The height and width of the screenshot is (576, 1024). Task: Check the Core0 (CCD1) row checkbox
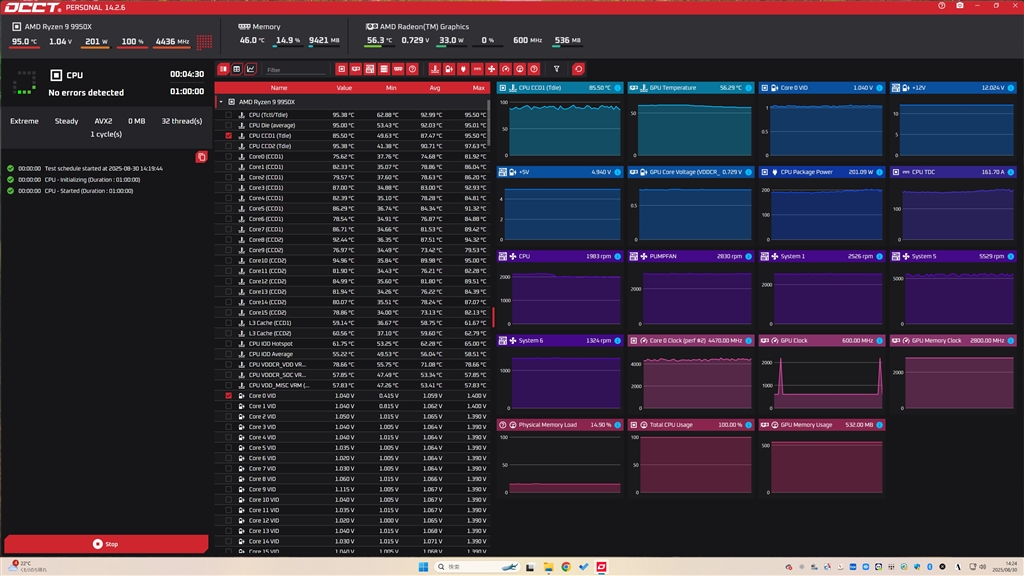click(229, 157)
